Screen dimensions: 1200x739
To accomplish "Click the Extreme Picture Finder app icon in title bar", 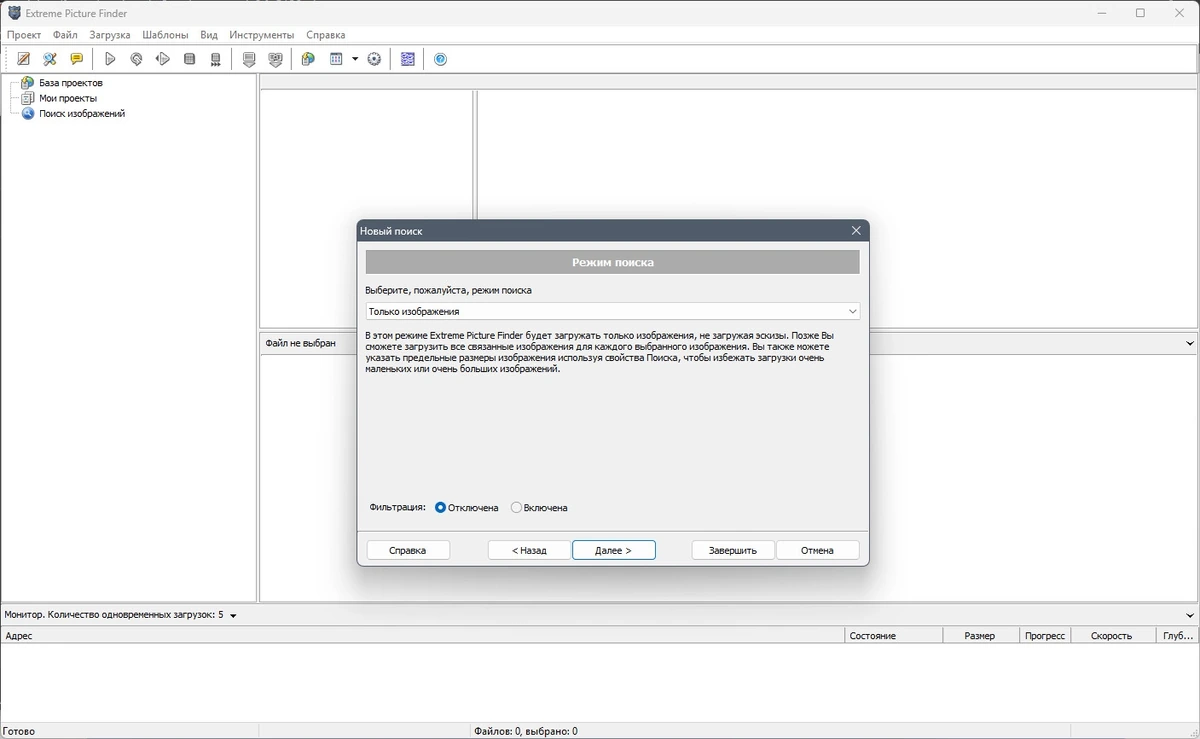I will pos(14,13).
